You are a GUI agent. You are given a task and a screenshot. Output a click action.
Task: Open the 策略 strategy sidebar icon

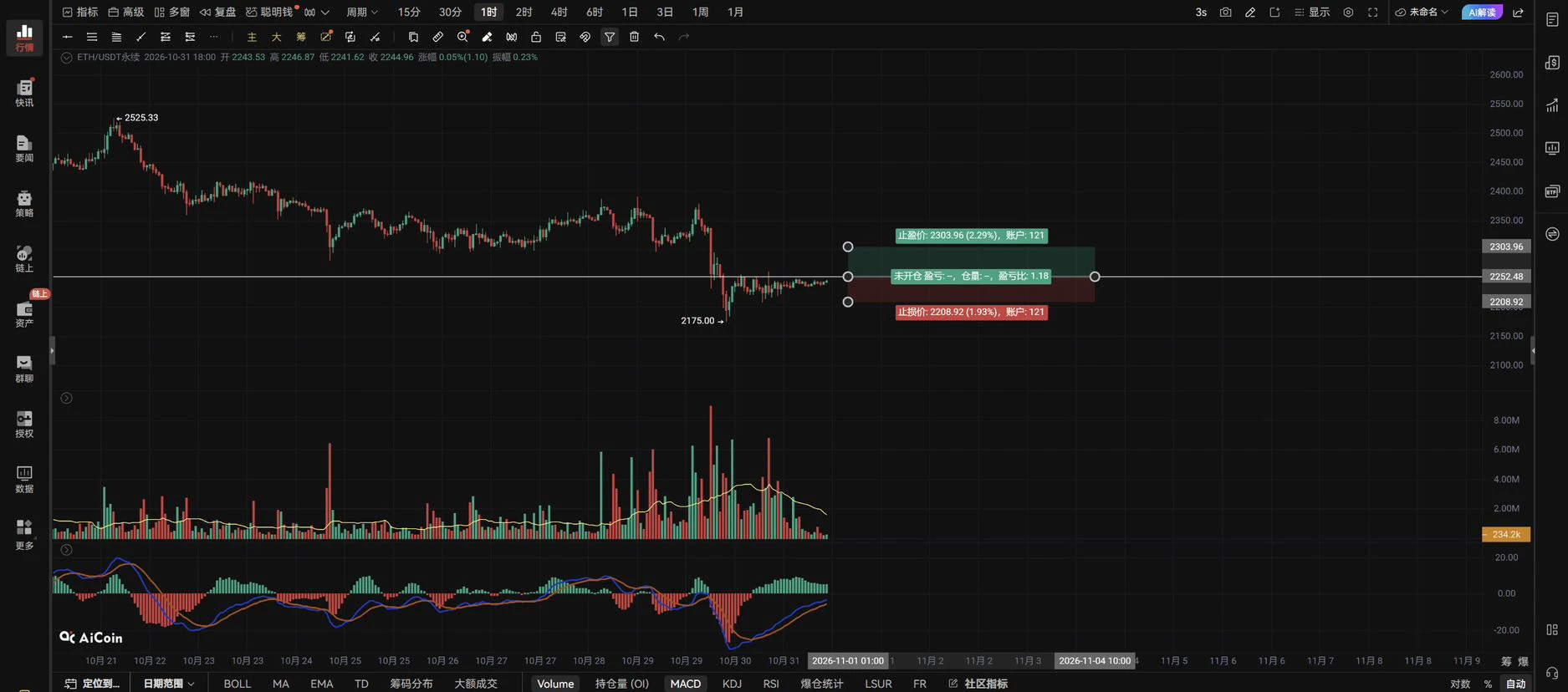[x=24, y=203]
